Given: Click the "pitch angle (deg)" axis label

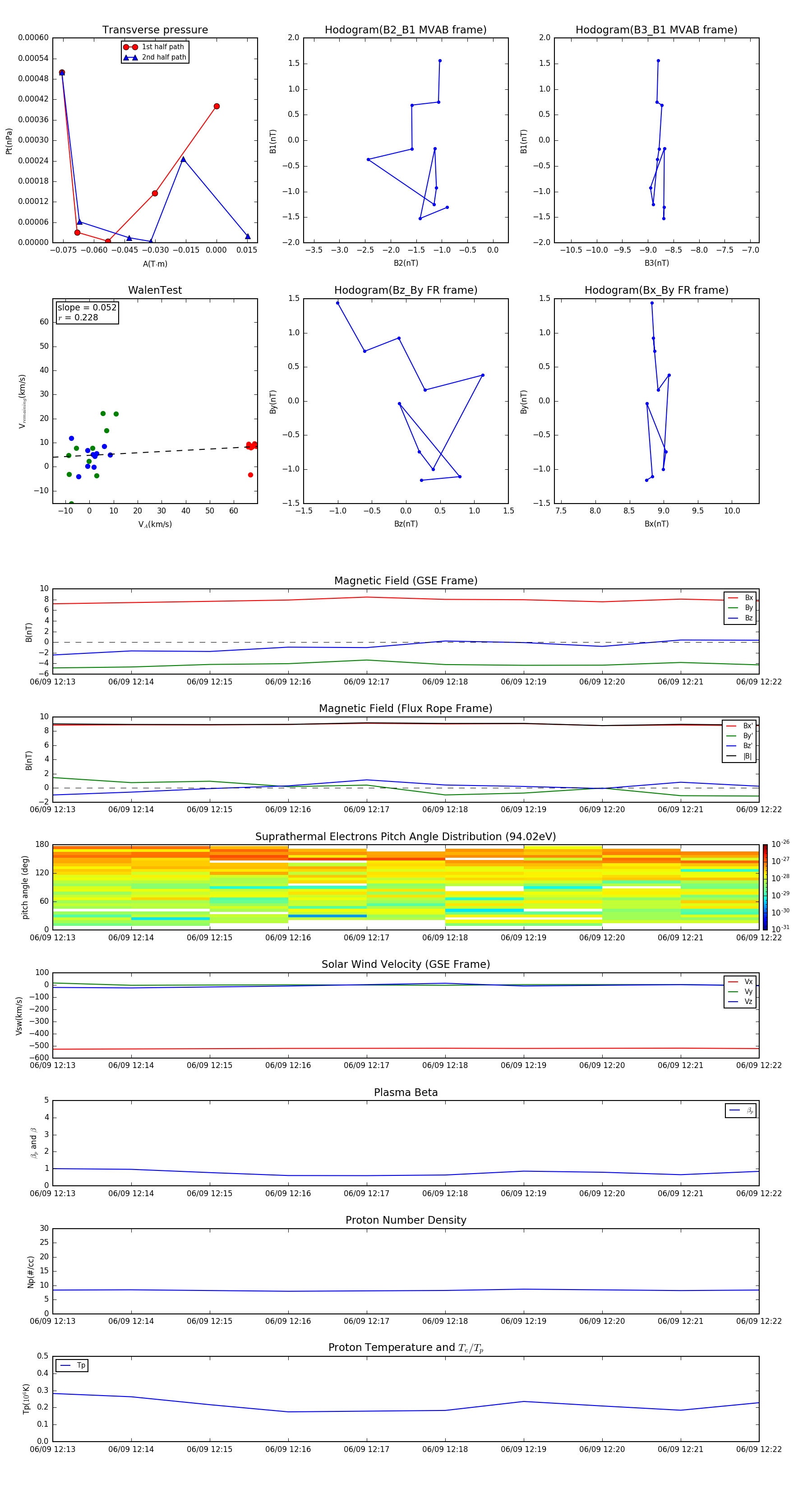Looking at the screenshot, I should pyautogui.click(x=25, y=887).
